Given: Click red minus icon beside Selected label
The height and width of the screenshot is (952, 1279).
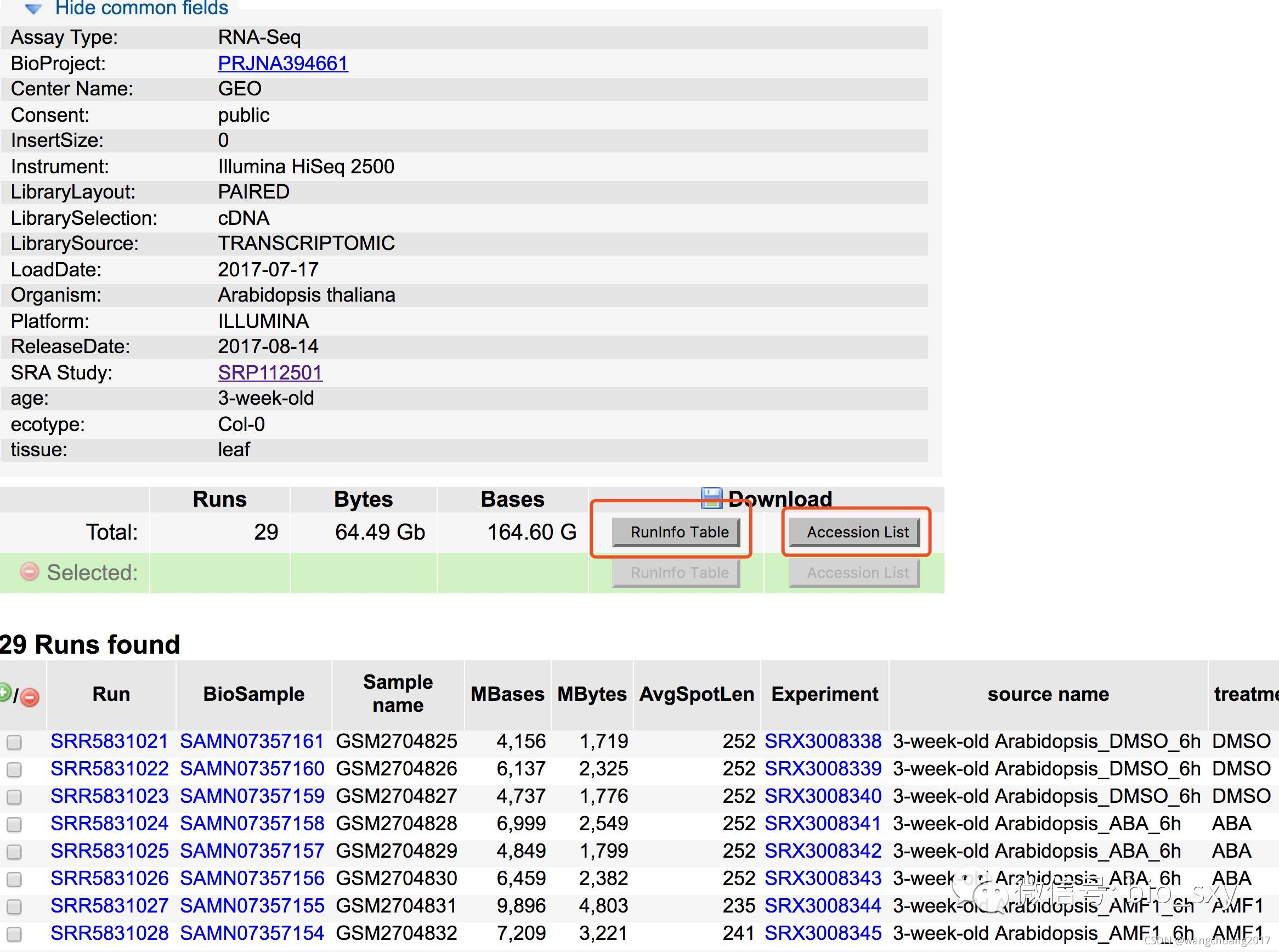Looking at the screenshot, I should coord(30,571).
